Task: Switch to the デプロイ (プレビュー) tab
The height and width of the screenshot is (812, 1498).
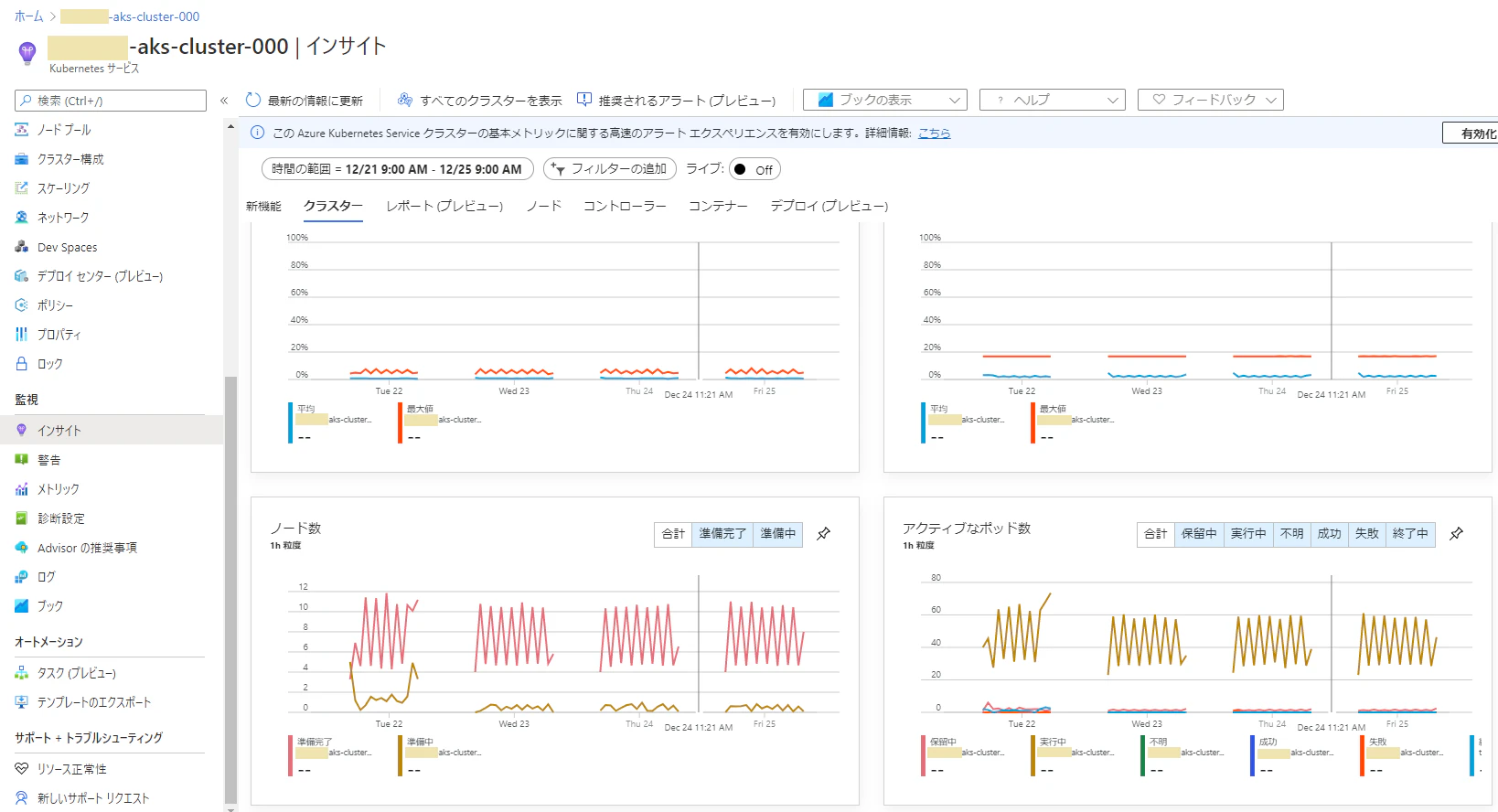Action: click(829, 207)
